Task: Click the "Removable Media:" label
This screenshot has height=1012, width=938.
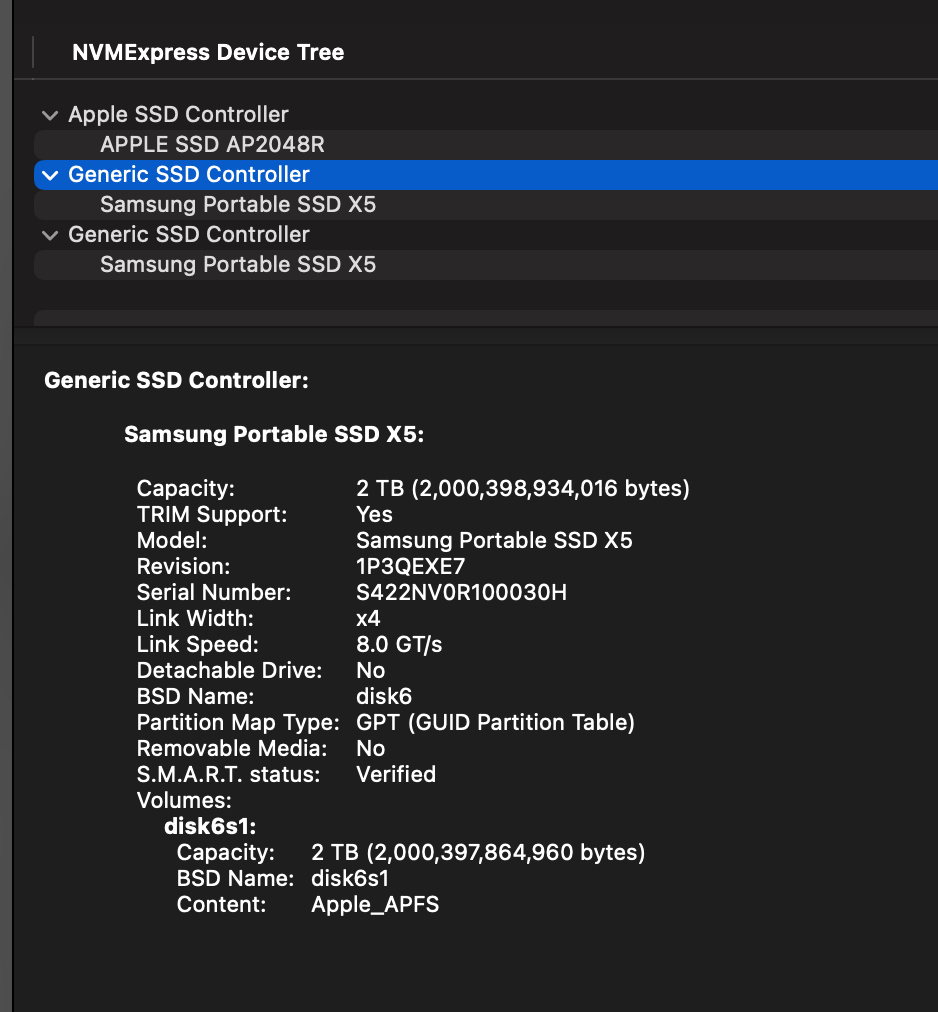Action: pyautogui.click(x=232, y=749)
